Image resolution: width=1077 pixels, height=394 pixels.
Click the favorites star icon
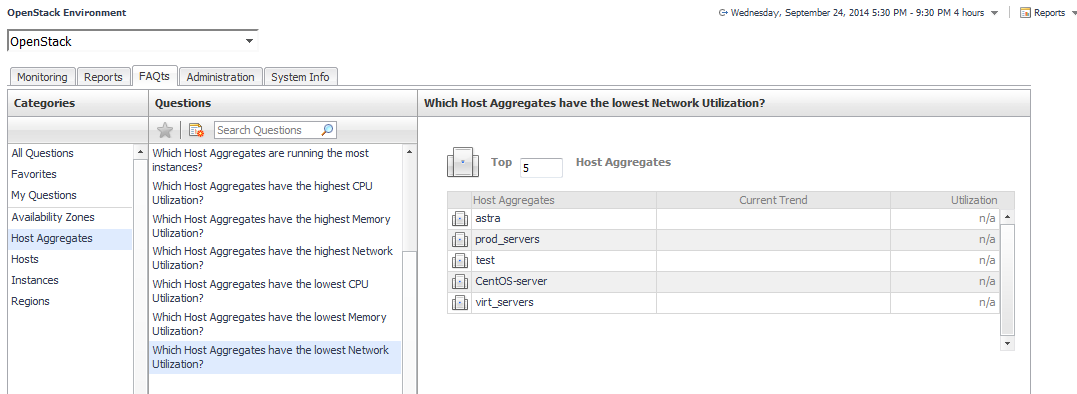pos(165,130)
